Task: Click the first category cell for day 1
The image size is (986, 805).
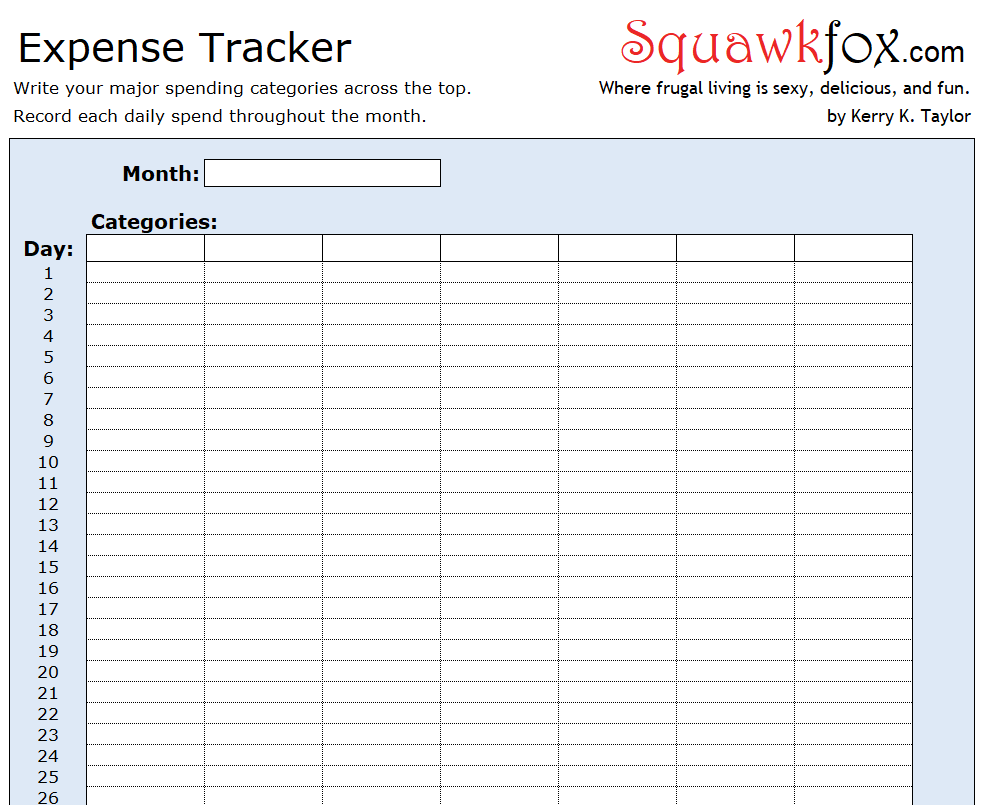Action: tap(145, 272)
